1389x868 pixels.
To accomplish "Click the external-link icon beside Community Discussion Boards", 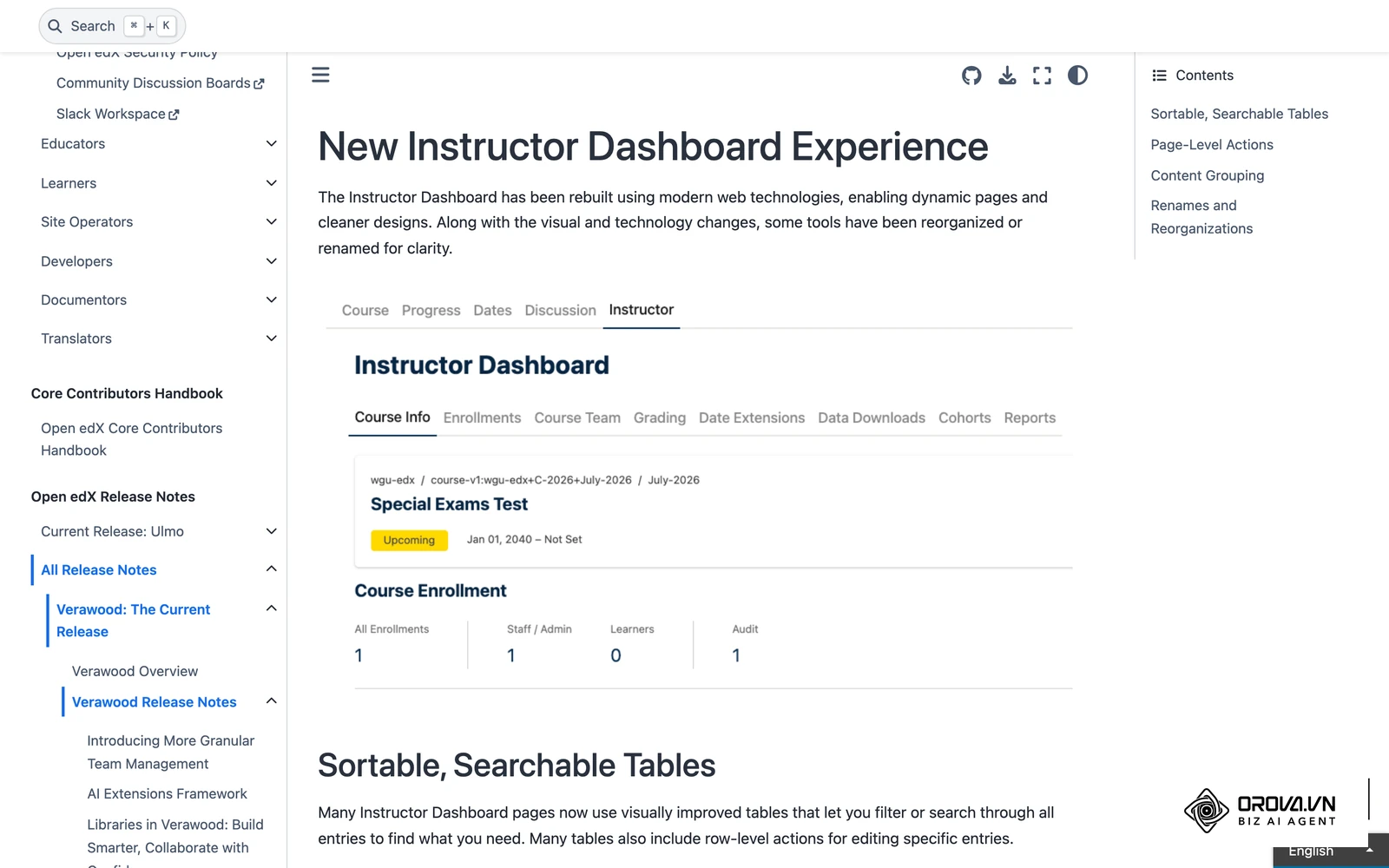I will pos(259,83).
